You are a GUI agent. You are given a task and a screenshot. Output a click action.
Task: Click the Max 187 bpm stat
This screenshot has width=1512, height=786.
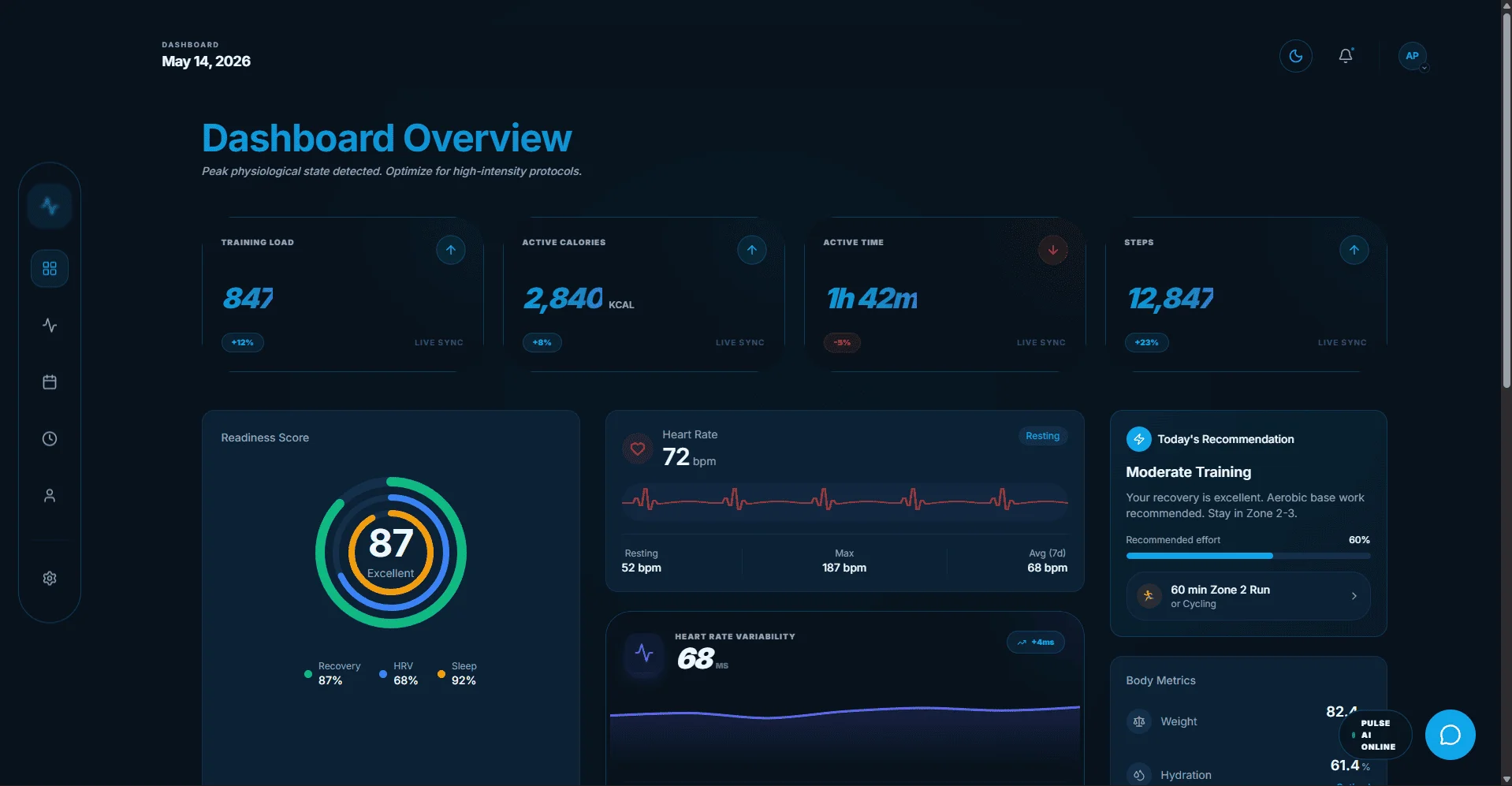(x=844, y=561)
